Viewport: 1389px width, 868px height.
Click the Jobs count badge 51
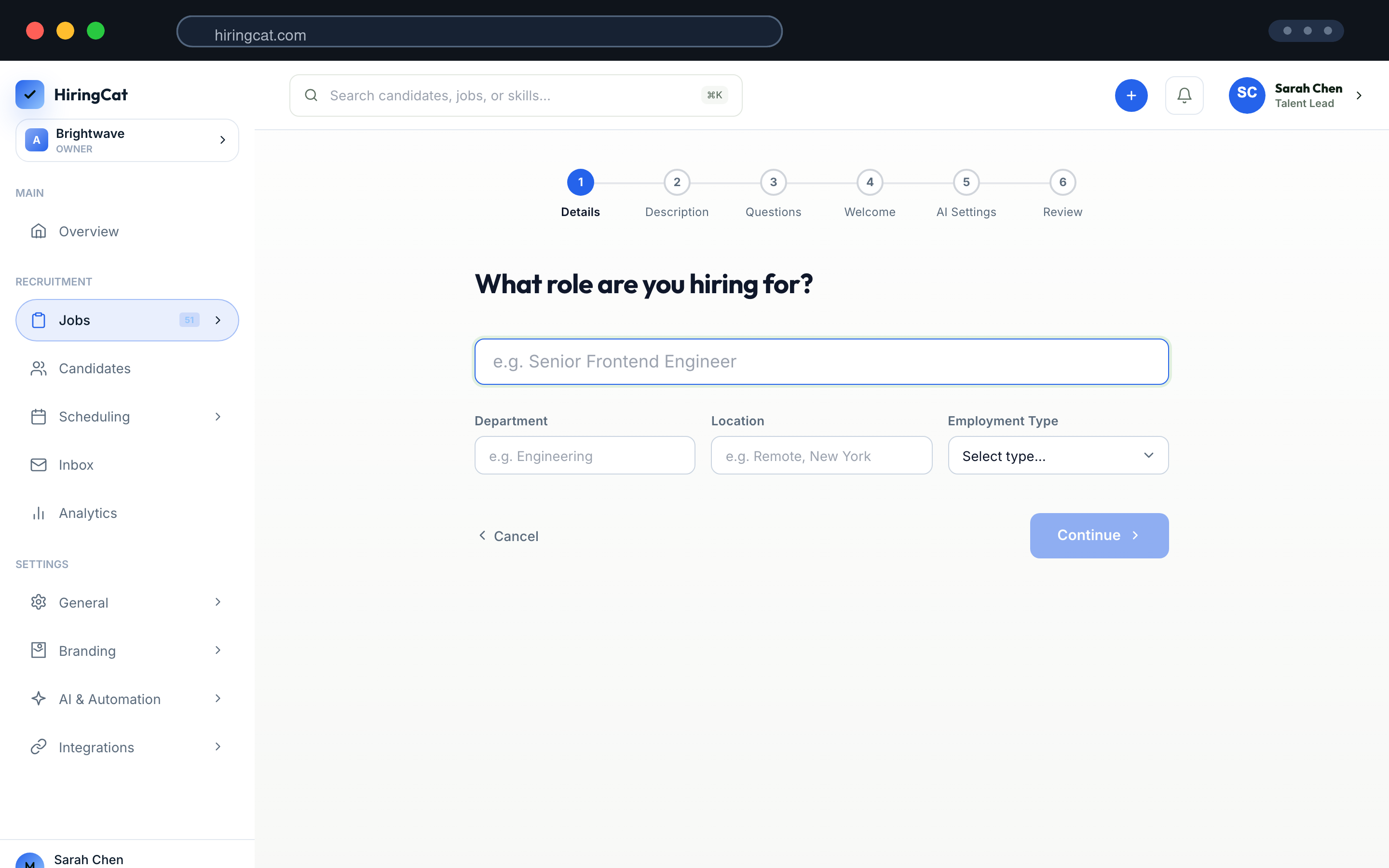coord(190,320)
